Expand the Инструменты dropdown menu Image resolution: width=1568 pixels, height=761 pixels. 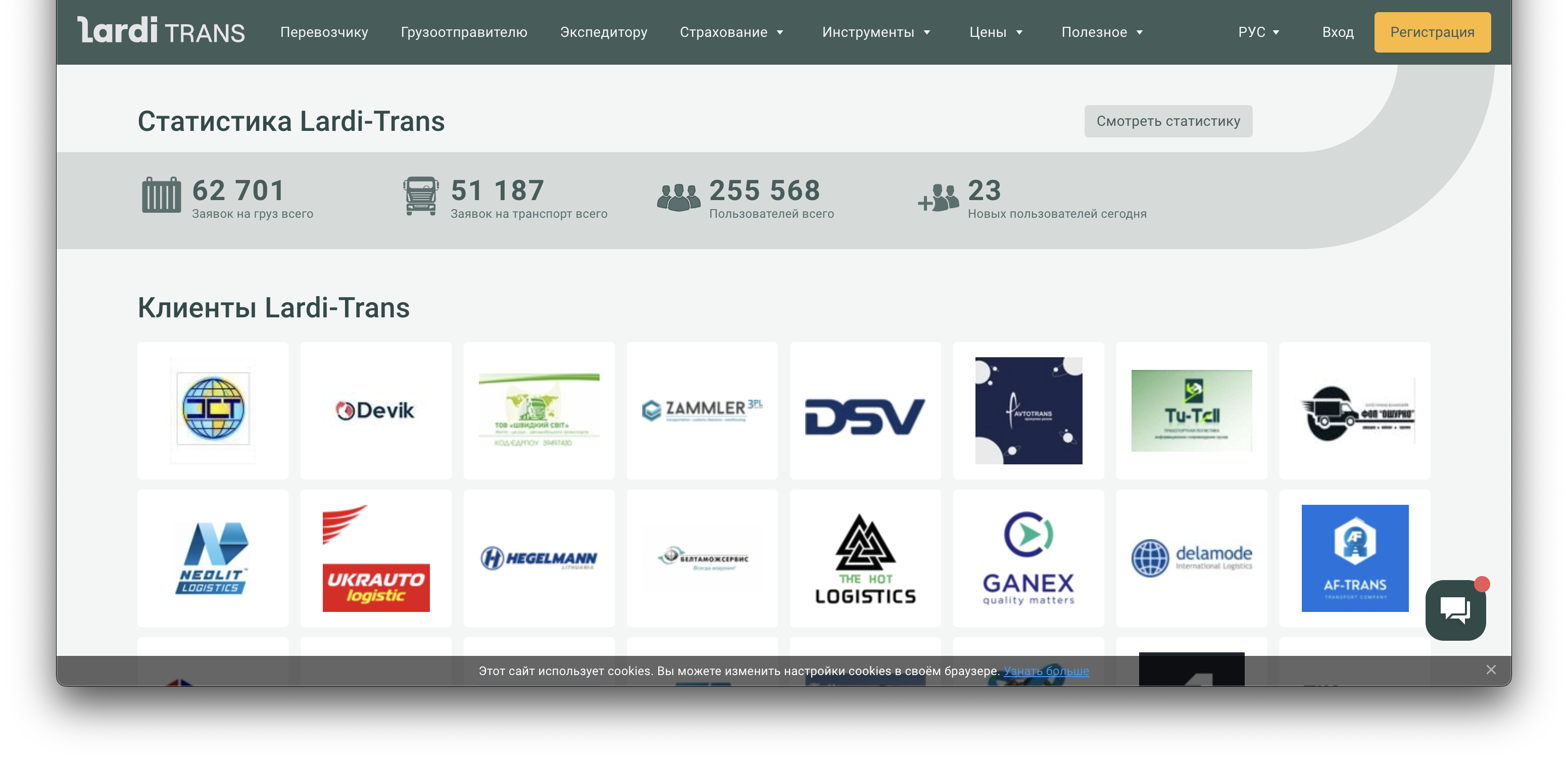[x=876, y=32]
